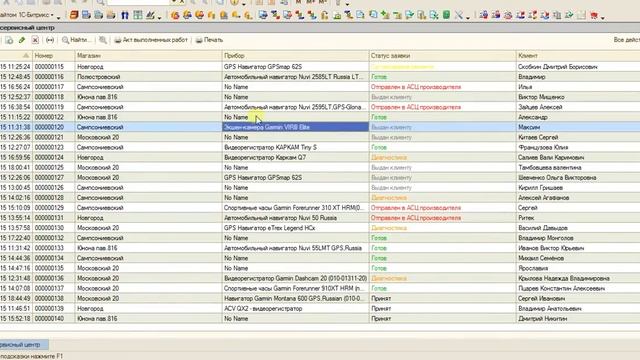The width and height of the screenshot is (640, 360).
Task: Select Garmin Forerunner 310 XT device cell
Action: [x=296, y=208]
